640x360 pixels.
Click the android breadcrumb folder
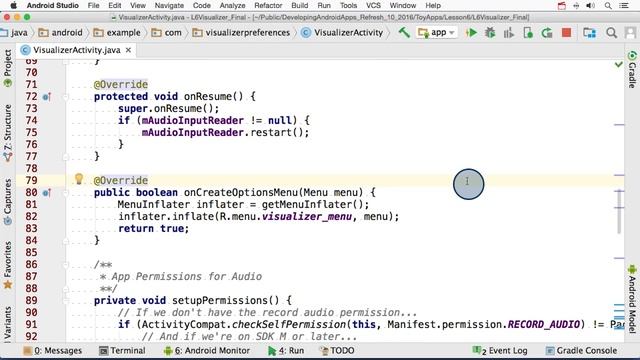click(60, 33)
